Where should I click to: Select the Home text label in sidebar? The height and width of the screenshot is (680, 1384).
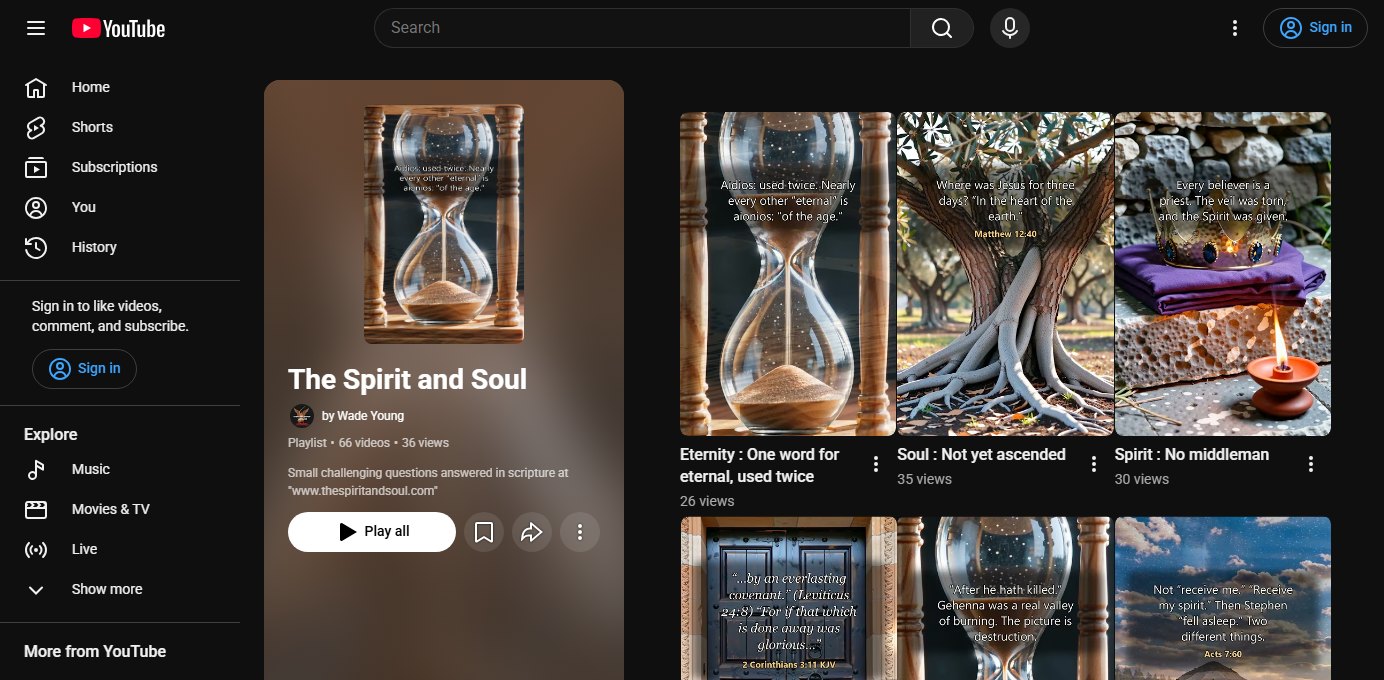coord(91,87)
